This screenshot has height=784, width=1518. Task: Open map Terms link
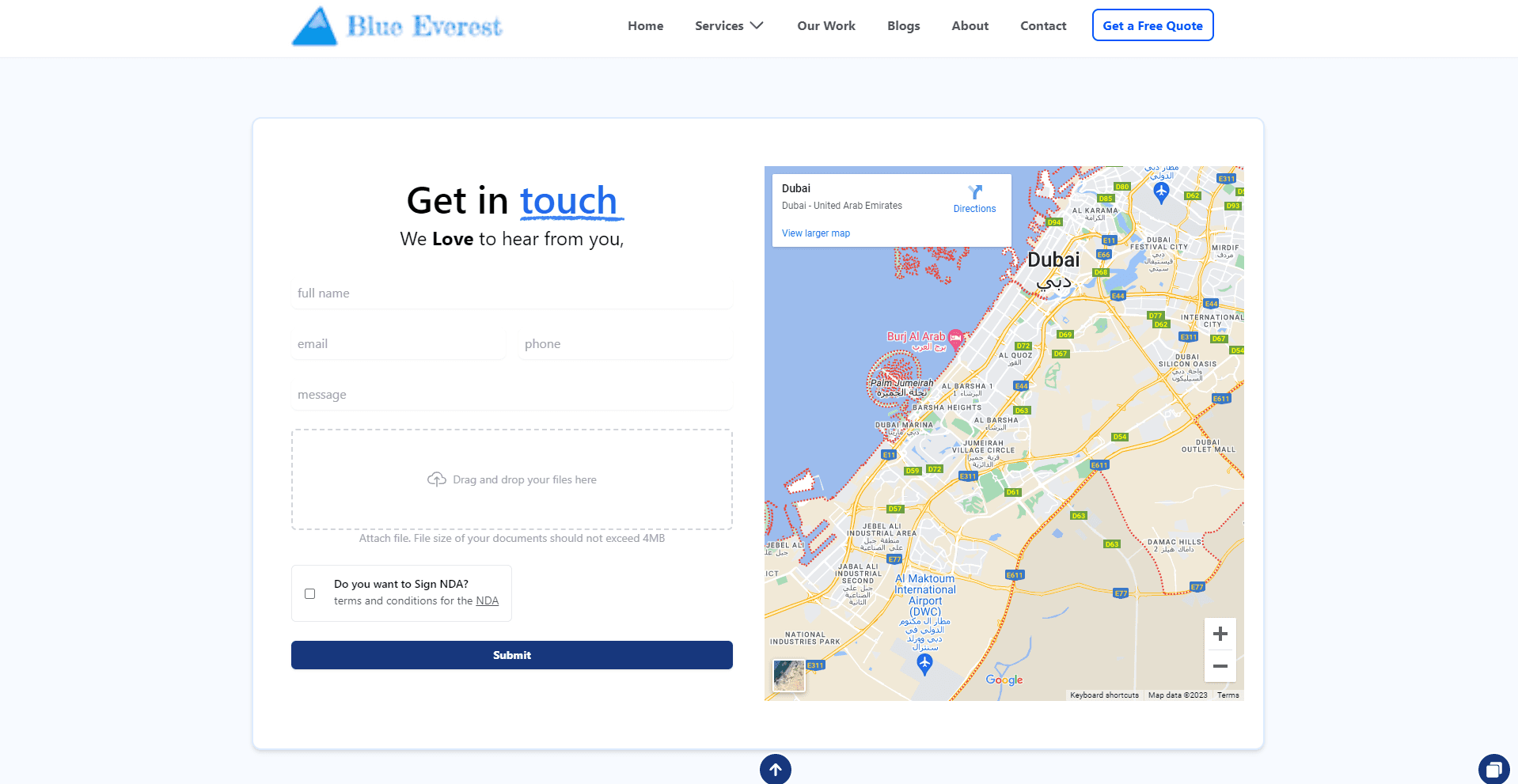point(1228,695)
